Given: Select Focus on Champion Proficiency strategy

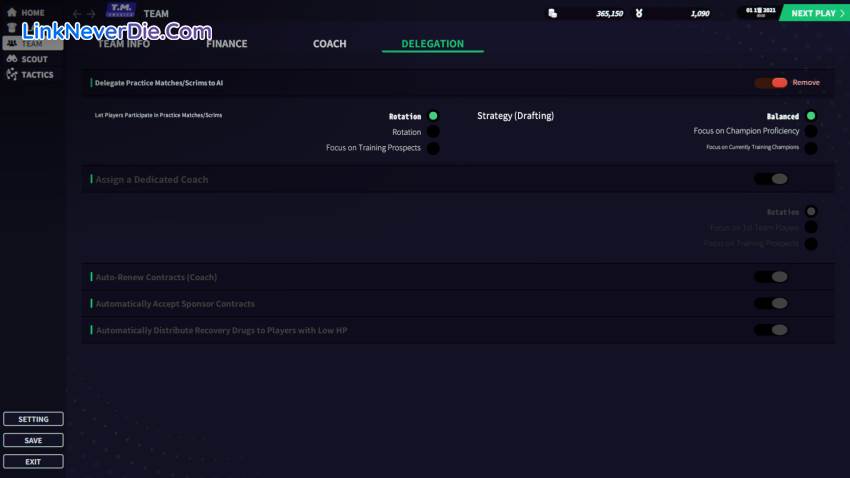Looking at the screenshot, I should [x=811, y=131].
